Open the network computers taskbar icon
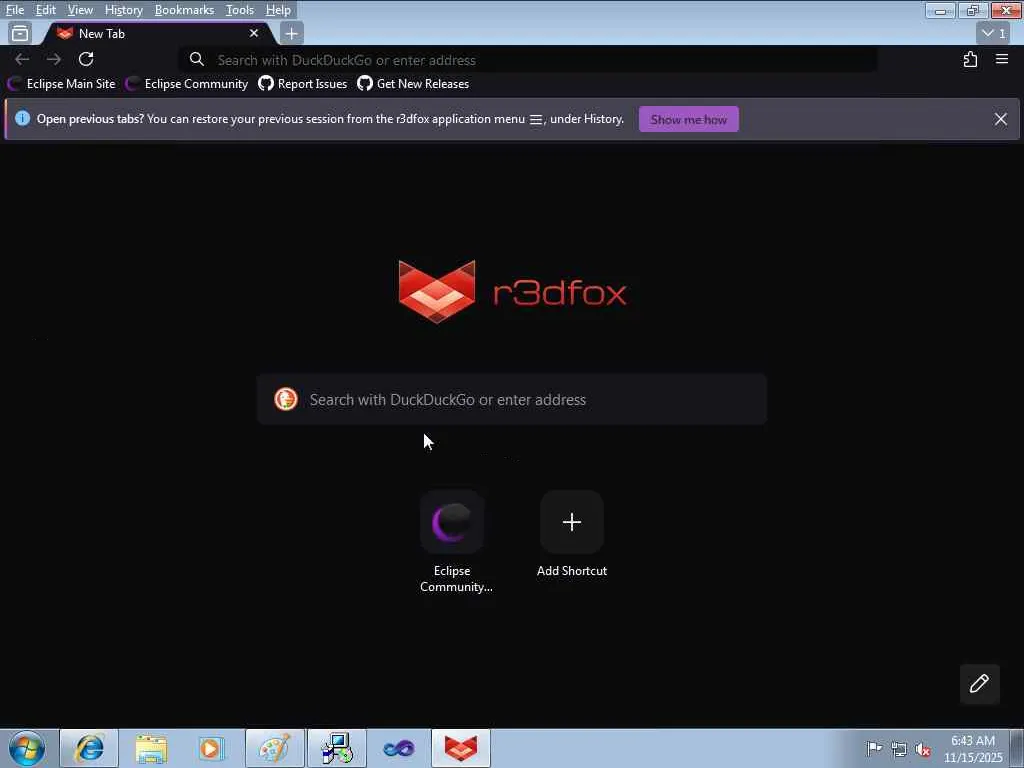1024x768 pixels. coord(337,748)
